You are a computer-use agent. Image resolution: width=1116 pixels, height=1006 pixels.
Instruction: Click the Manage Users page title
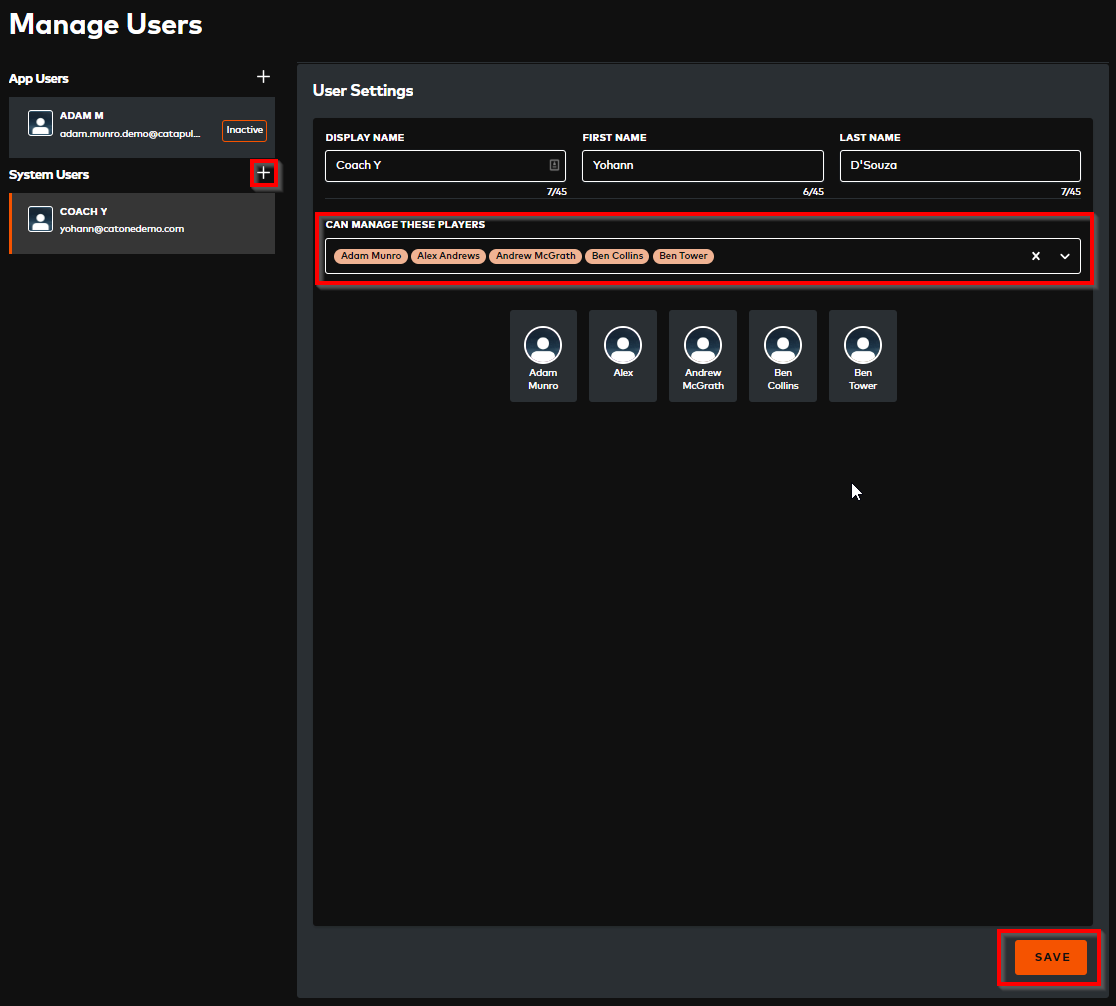(x=105, y=25)
